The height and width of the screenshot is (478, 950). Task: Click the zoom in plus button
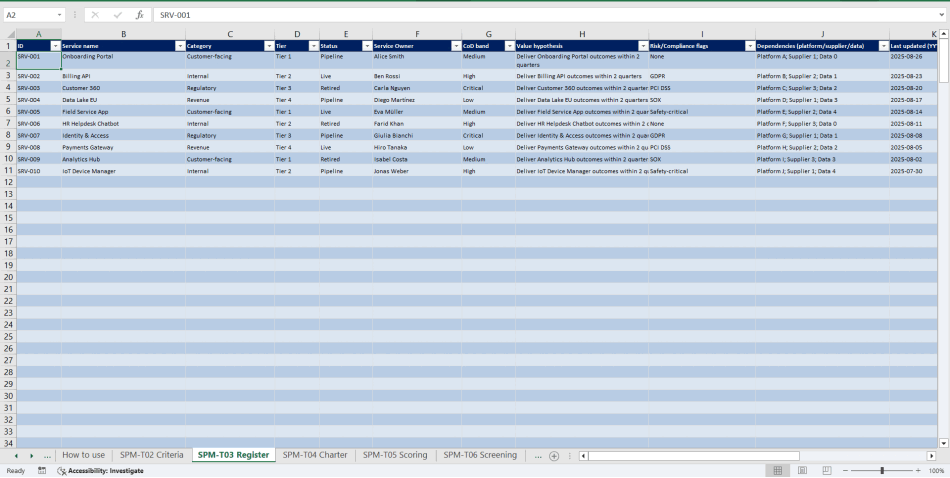click(x=918, y=470)
